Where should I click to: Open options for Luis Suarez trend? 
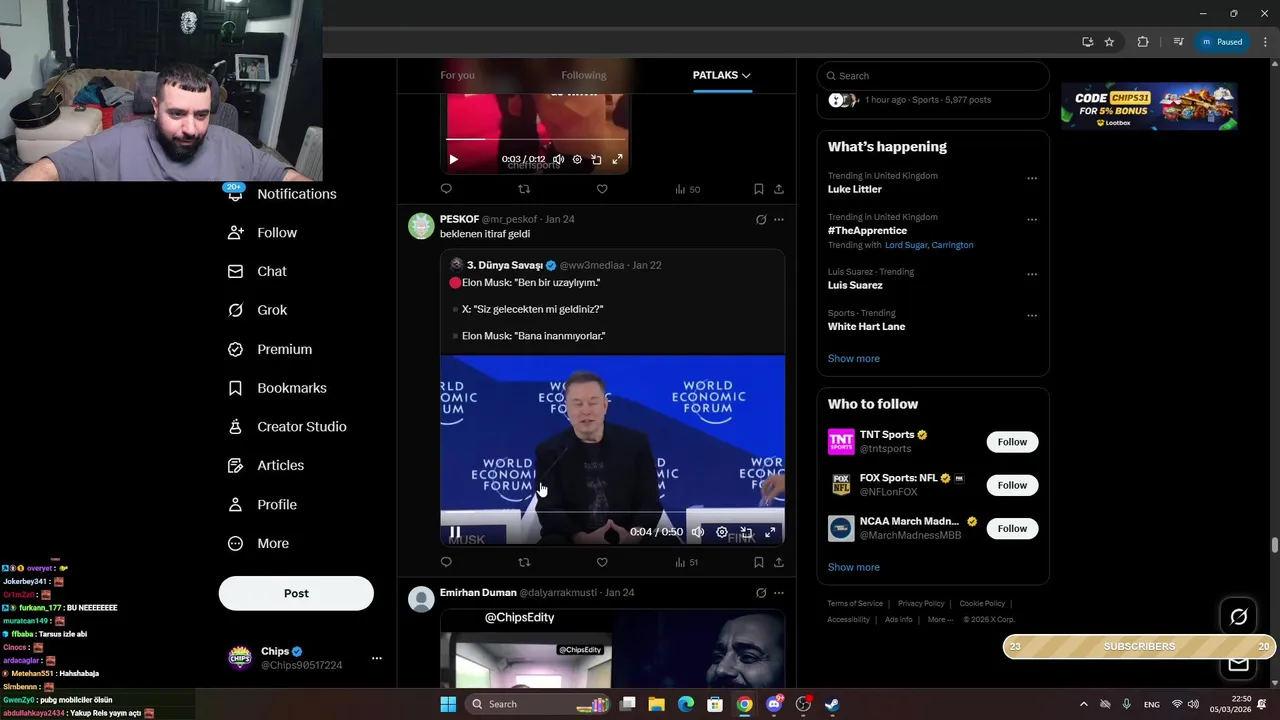tap(1032, 274)
